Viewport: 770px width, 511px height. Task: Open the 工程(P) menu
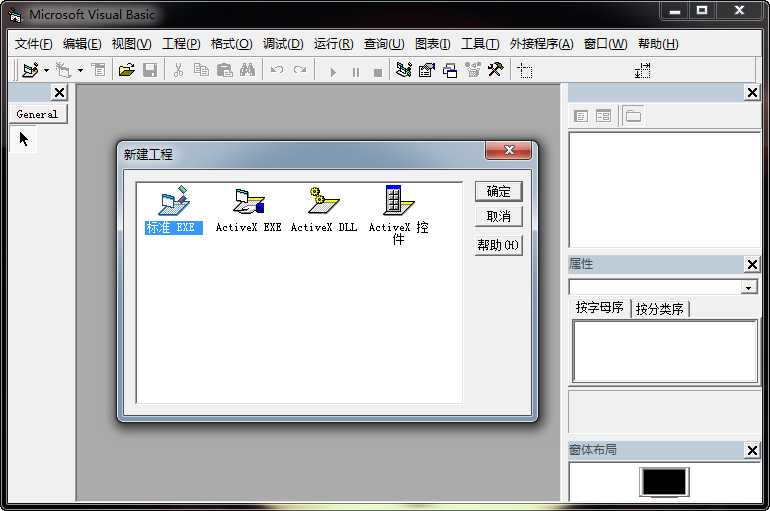(x=181, y=44)
